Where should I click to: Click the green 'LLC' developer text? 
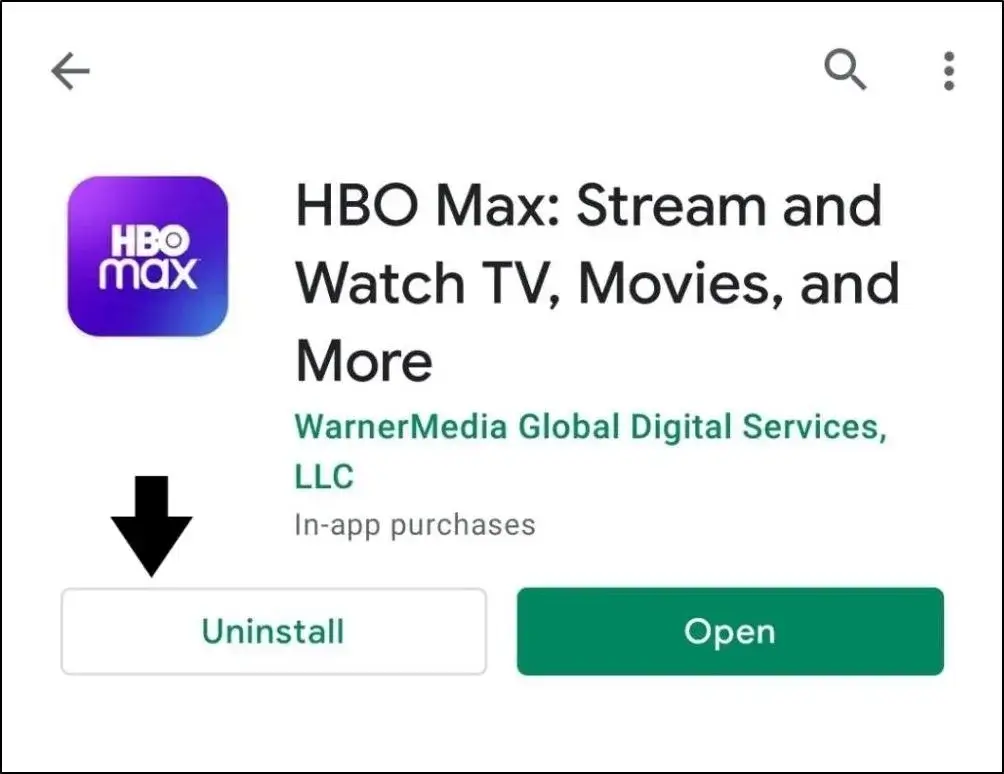click(x=324, y=476)
